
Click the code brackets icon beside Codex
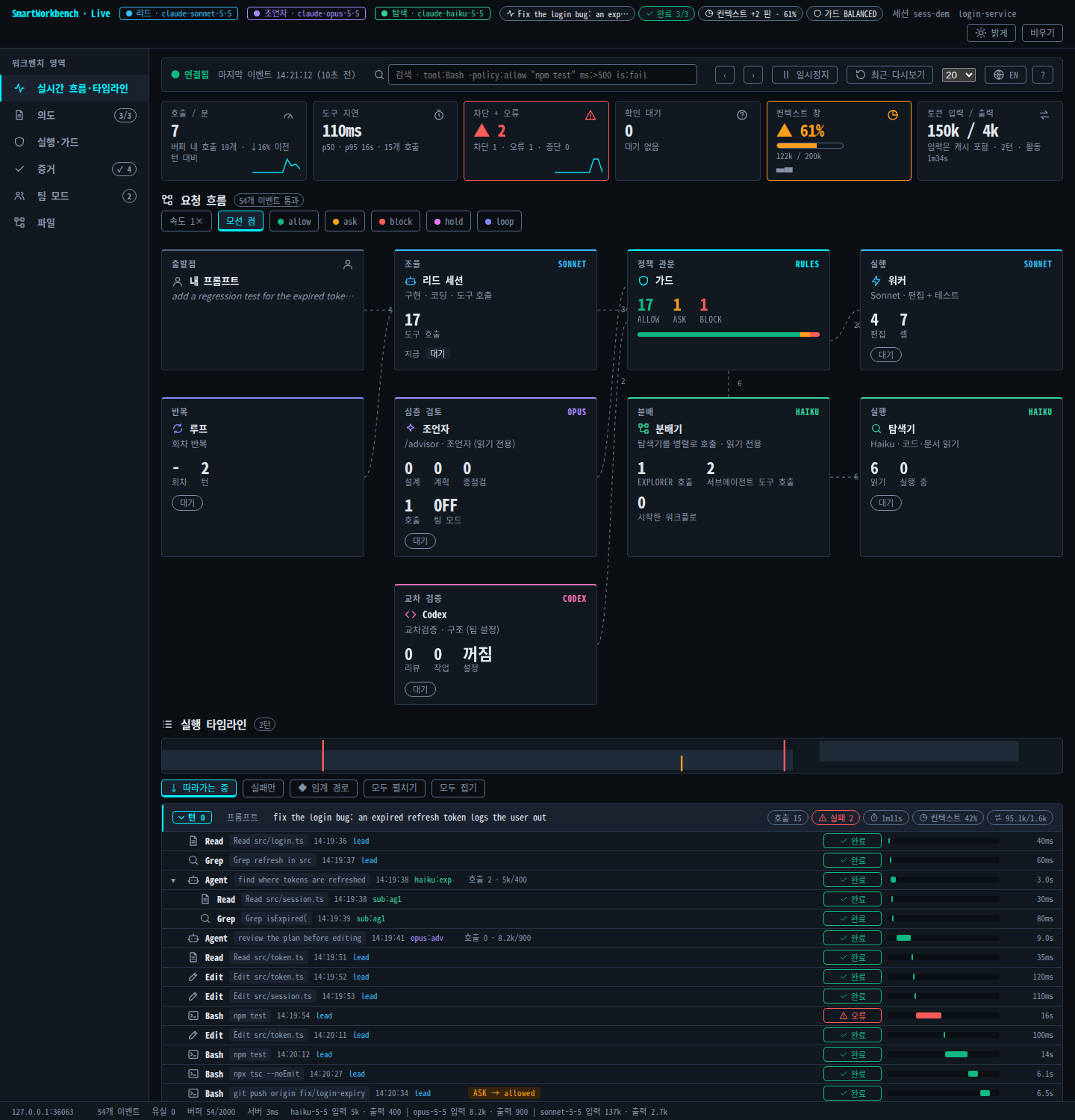click(411, 615)
